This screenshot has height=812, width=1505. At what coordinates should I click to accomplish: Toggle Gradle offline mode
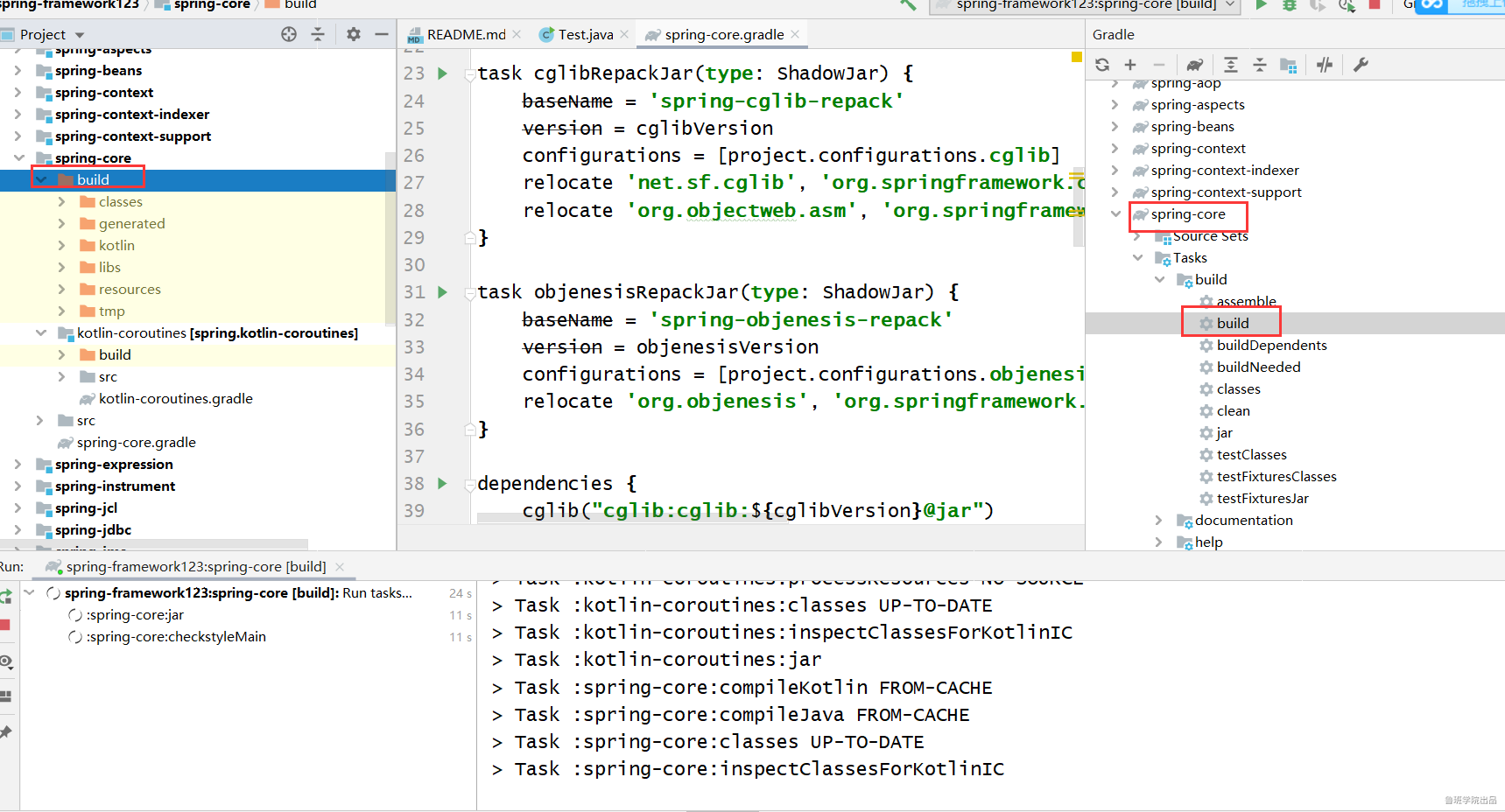point(1325,65)
